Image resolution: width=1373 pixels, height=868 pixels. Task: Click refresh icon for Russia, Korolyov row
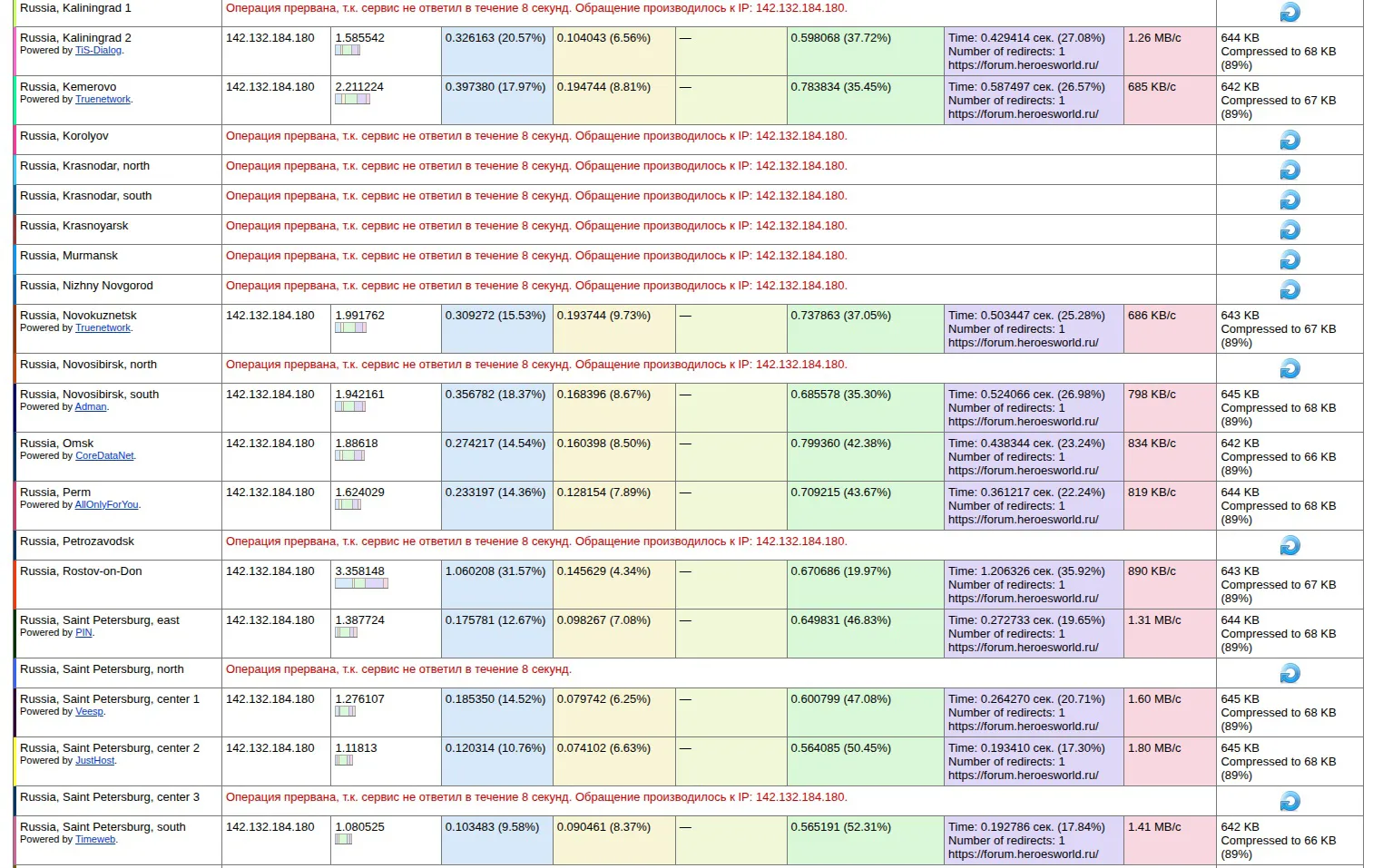click(1290, 140)
